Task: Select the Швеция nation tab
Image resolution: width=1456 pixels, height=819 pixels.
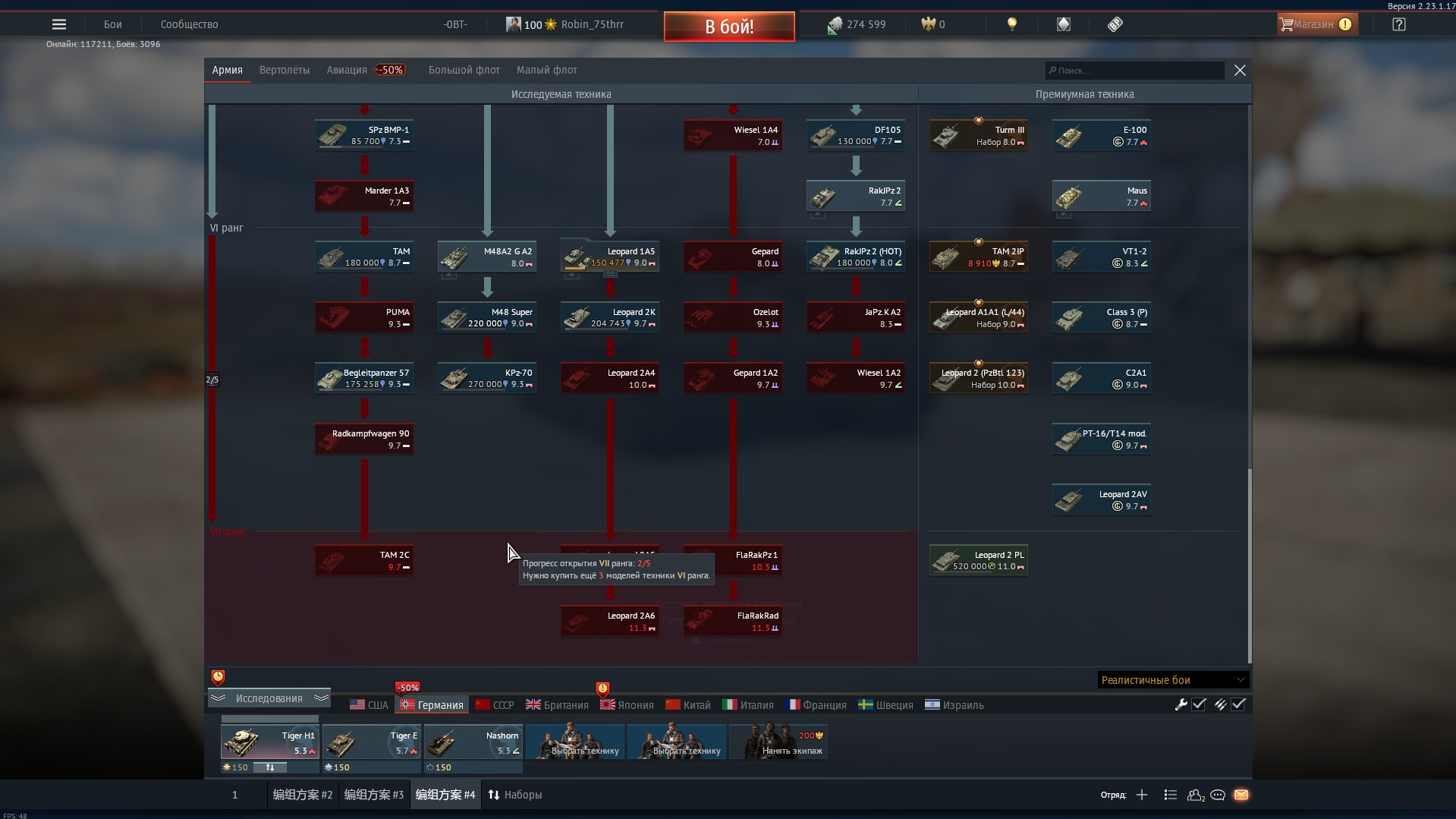Action: point(885,705)
